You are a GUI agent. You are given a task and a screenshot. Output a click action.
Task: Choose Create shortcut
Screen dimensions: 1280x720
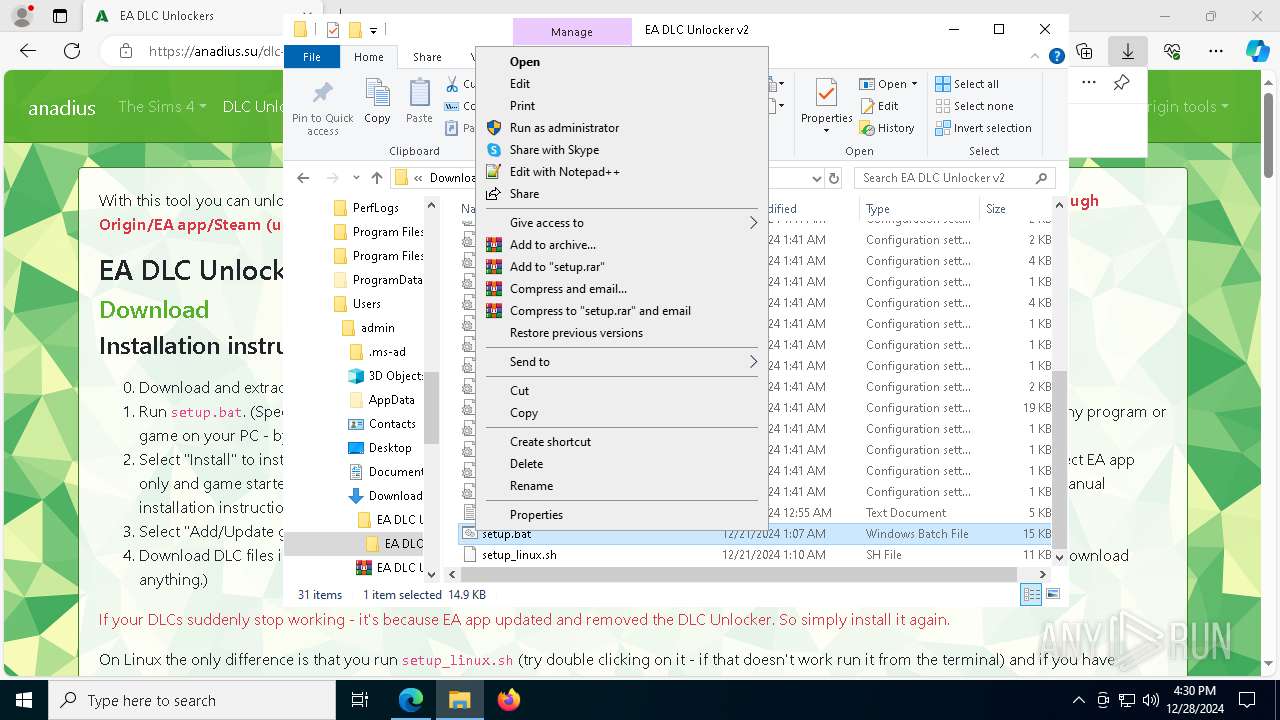(x=550, y=442)
